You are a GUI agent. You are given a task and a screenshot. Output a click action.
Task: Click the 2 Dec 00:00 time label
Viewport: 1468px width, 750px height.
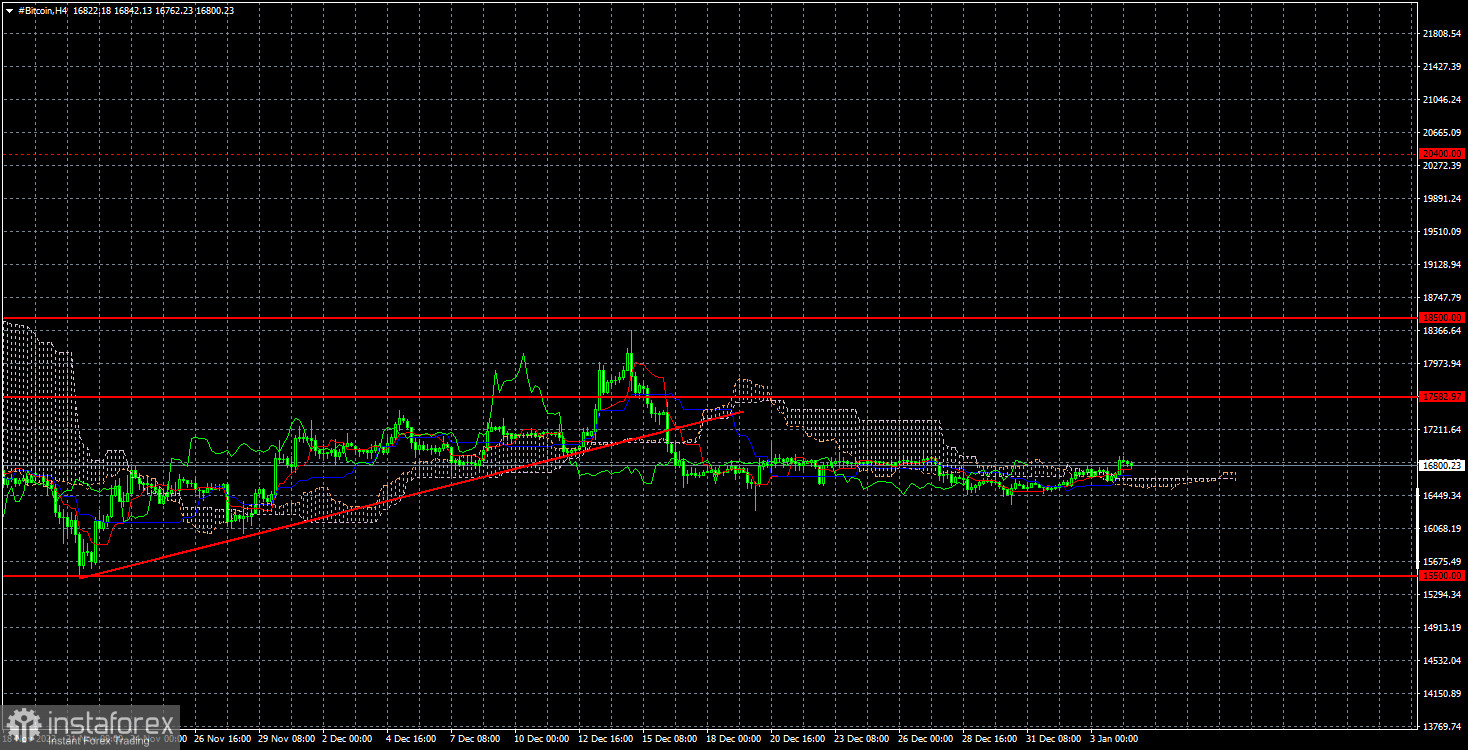tap(346, 739)
